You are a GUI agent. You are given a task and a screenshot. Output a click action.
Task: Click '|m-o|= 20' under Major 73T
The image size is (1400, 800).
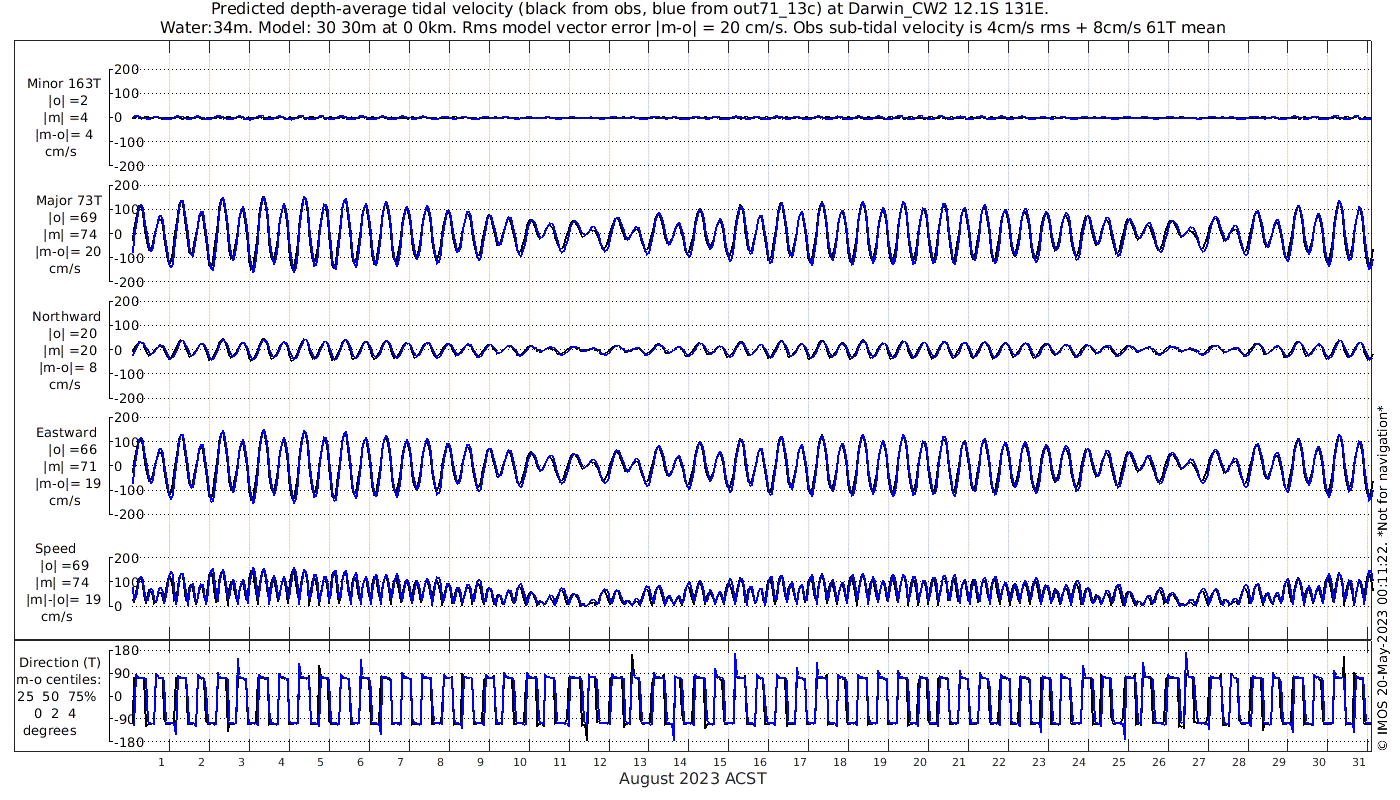point(68,251)
